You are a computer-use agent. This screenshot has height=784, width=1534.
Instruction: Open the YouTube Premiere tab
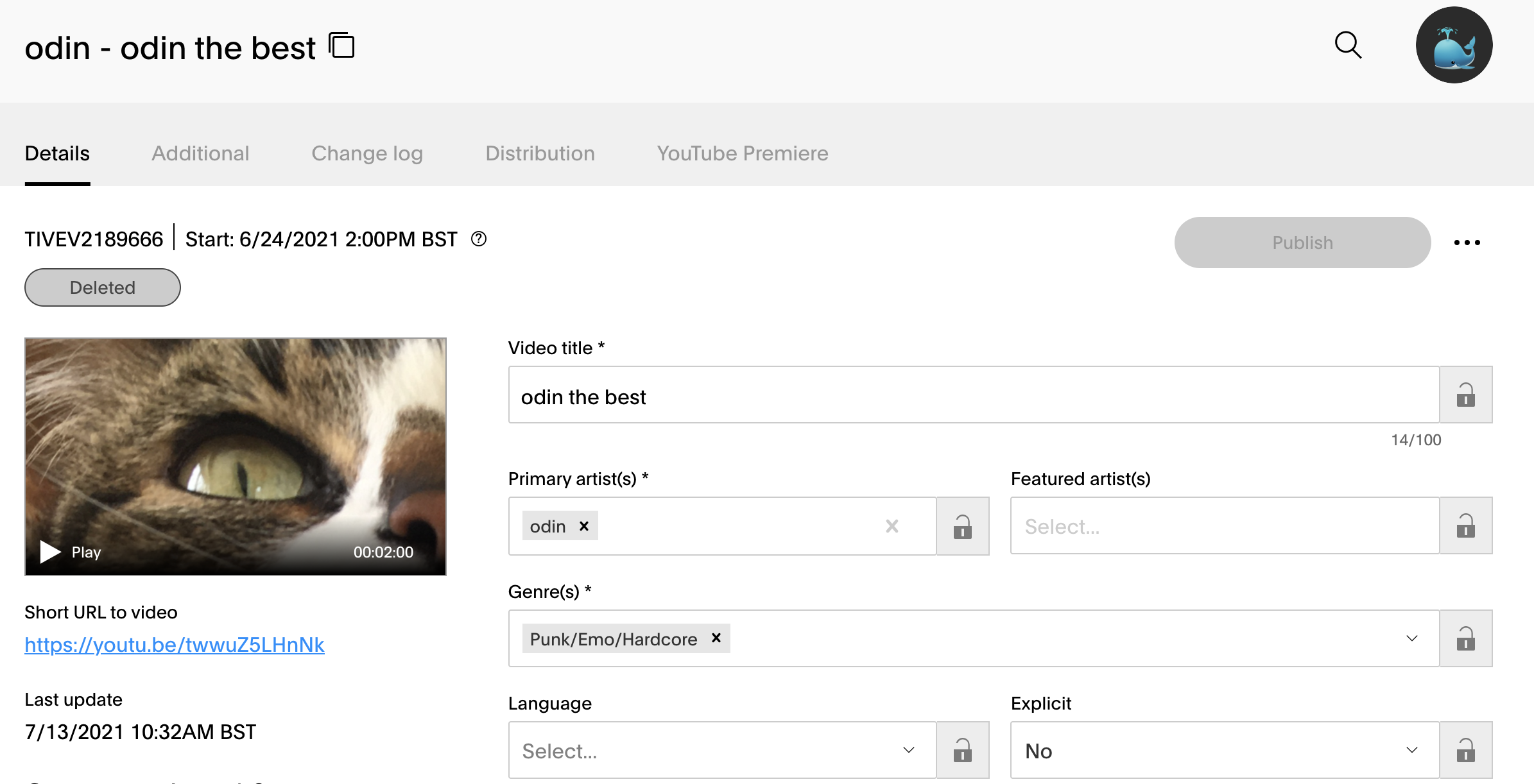pyautogui.click(x=743, y=153)
